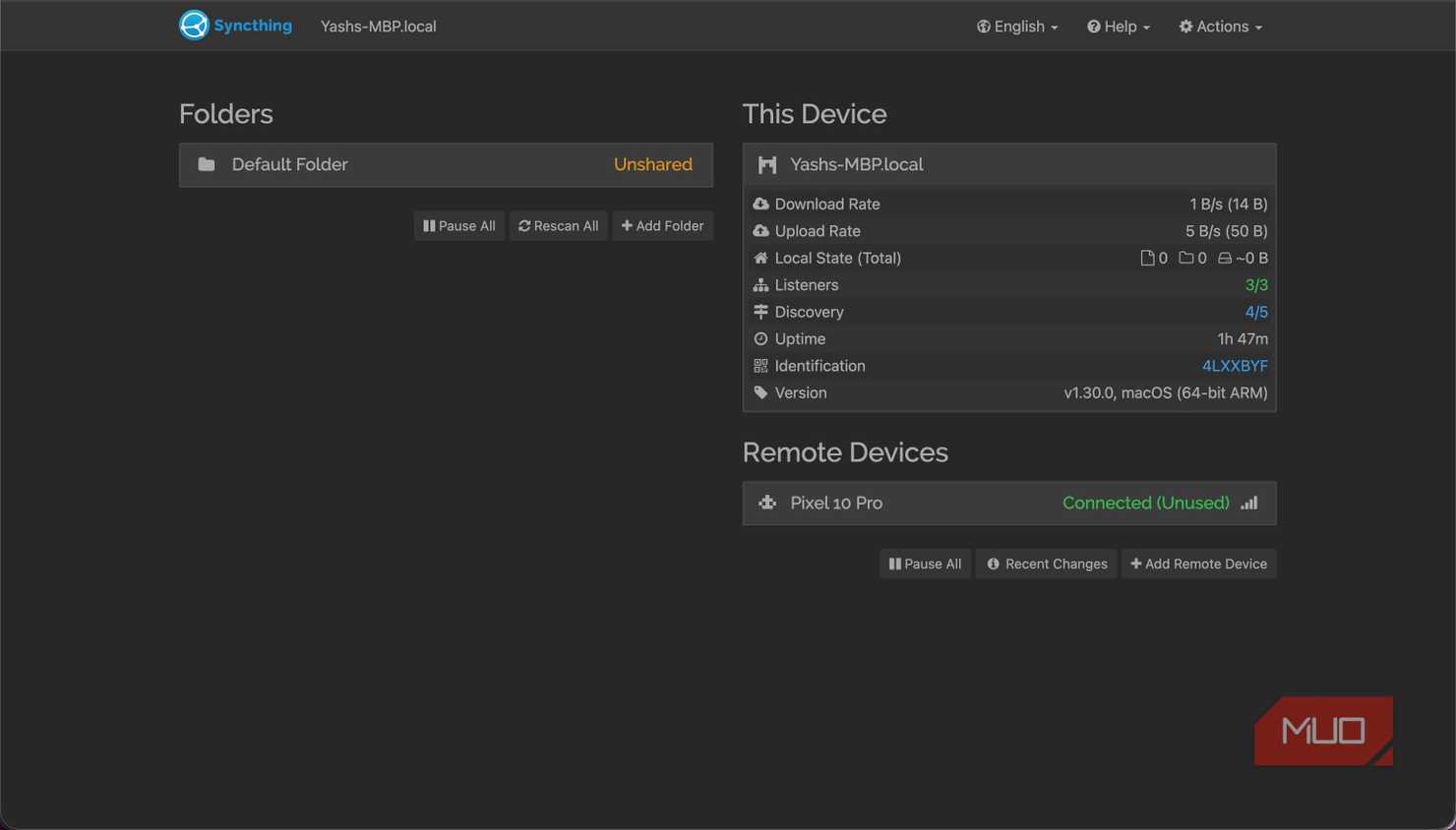Click the Uptime clock icon

click(760, 338)
